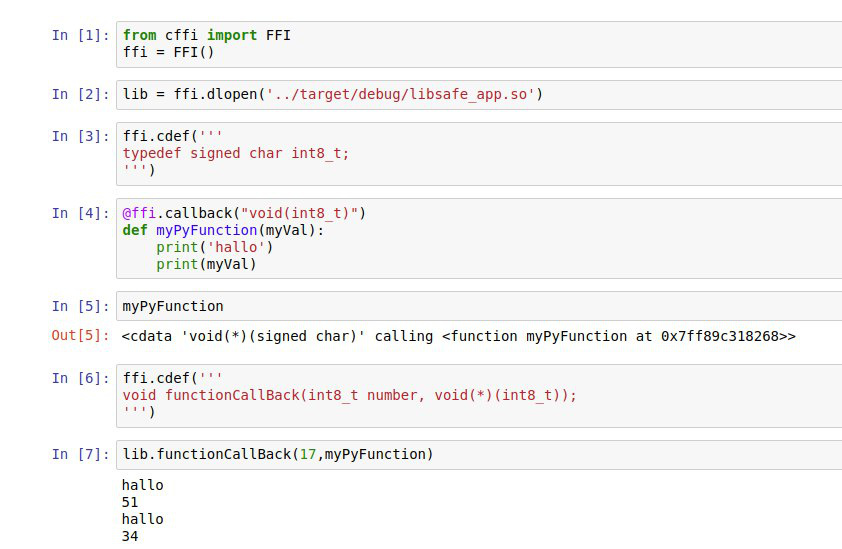Viewport: 842px width, 549px height.
Task: Place cursor on the @ffi.callback decorator line
Action: click(245, 212)
